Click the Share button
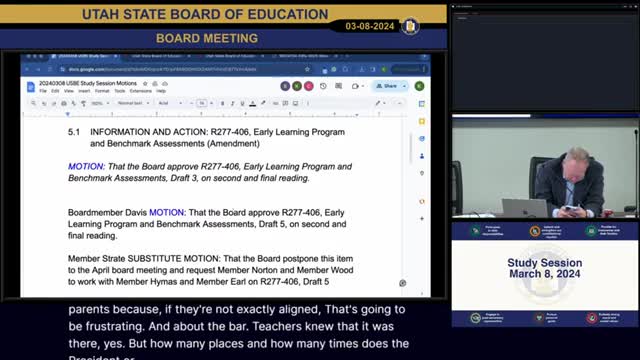The height and width of the screenshot is (360, 640). 386,86
